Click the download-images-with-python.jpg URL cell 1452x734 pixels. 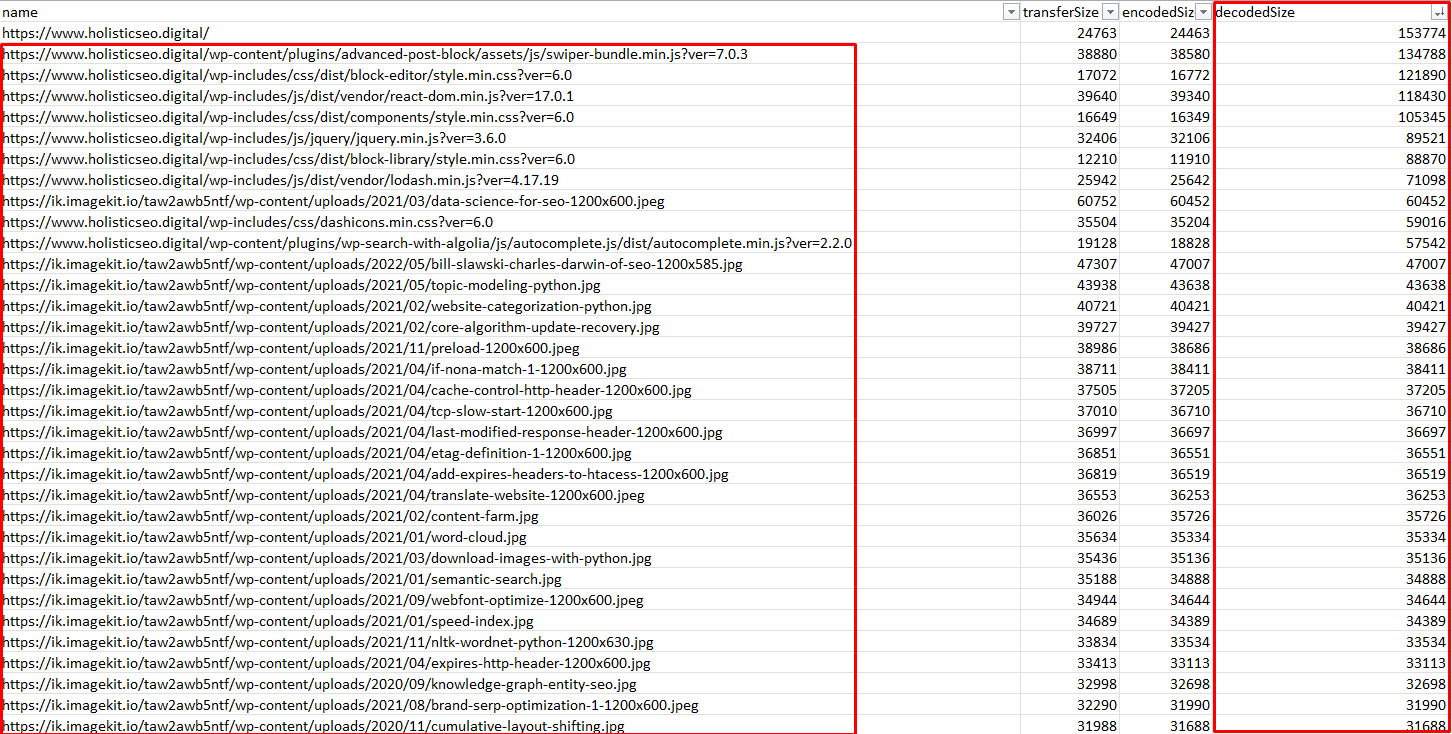[510, 558]
